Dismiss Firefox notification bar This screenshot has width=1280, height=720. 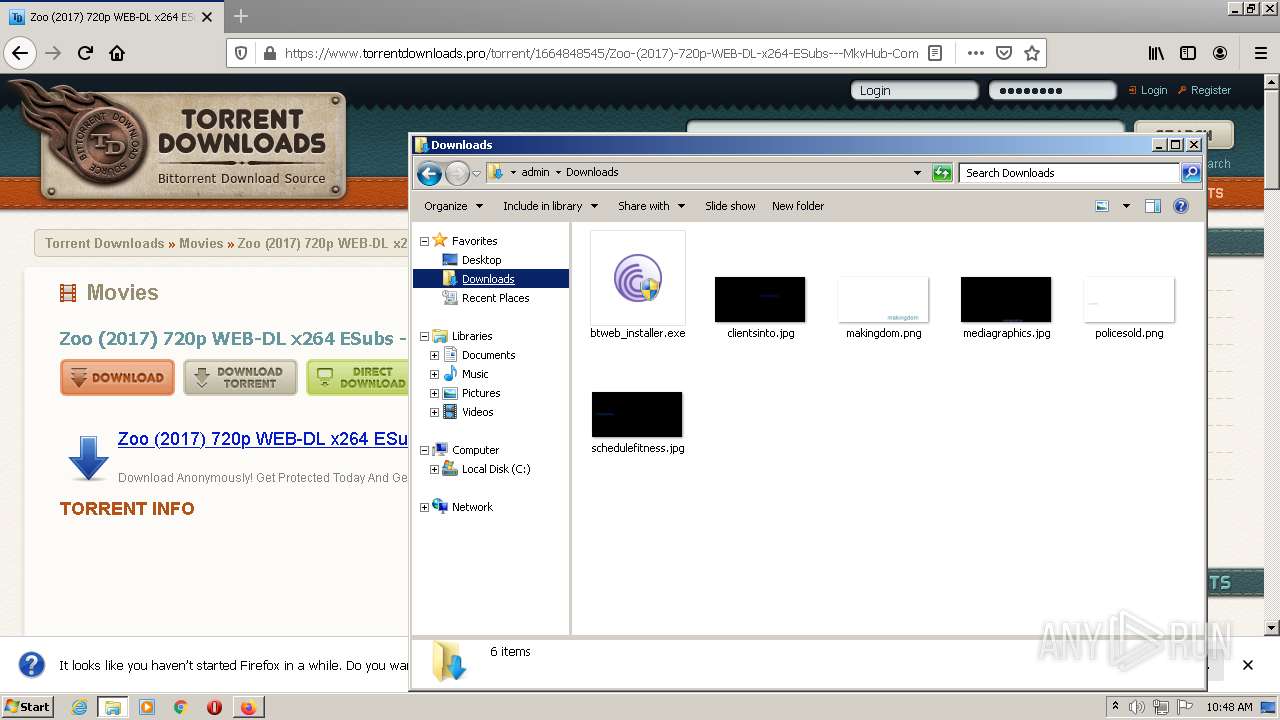pyautogui.click(x=1248, y=665)
